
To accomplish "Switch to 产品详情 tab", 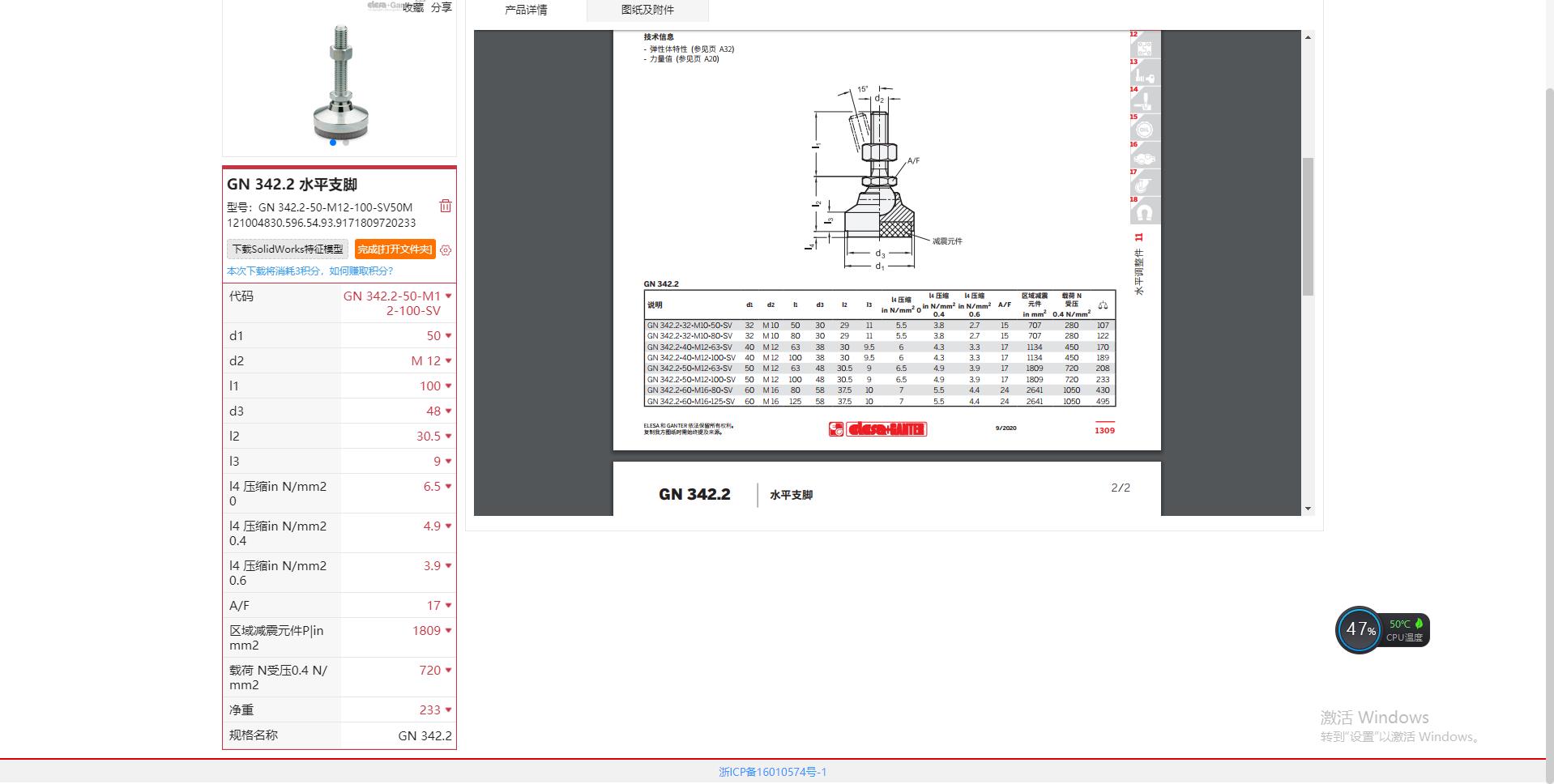I will pyautogui.click(x=526, y=10).
